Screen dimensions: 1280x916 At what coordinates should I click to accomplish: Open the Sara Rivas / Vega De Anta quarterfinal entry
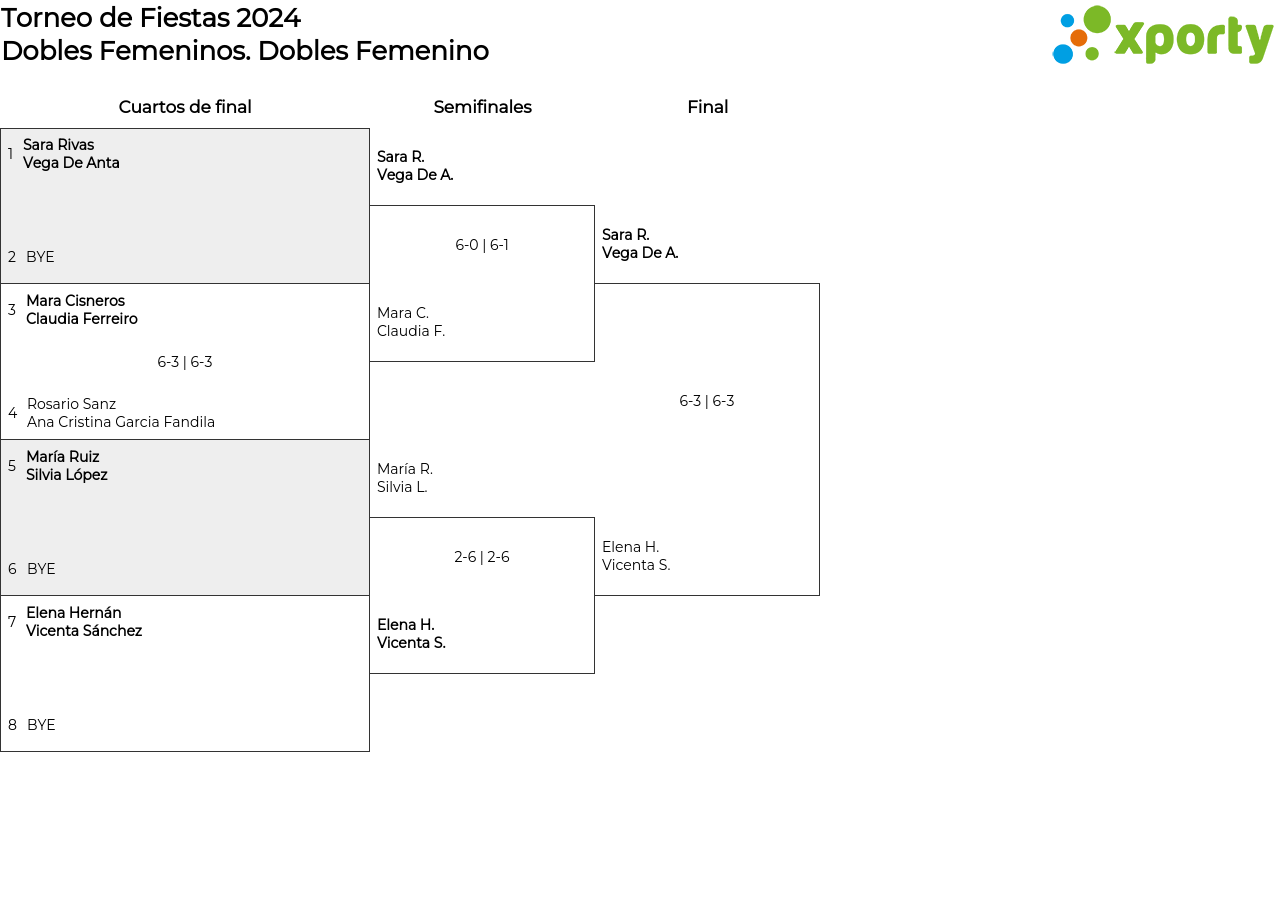click(71, 154)
